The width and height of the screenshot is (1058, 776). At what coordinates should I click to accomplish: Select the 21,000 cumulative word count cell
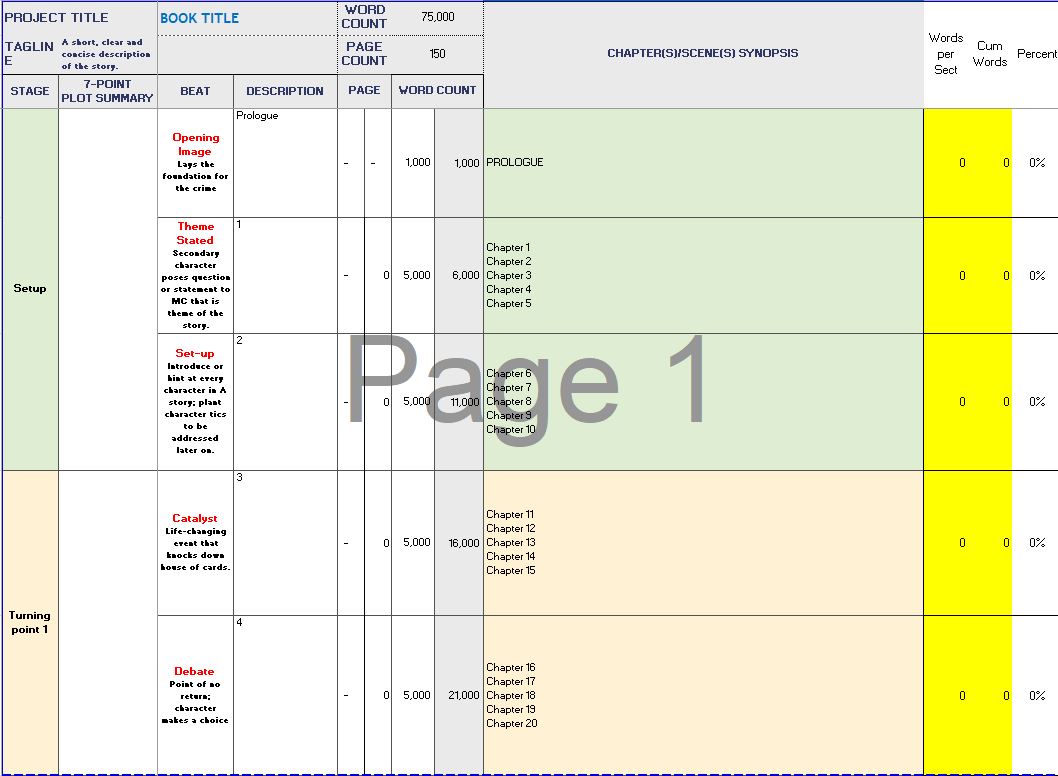[x=459, y=695]
